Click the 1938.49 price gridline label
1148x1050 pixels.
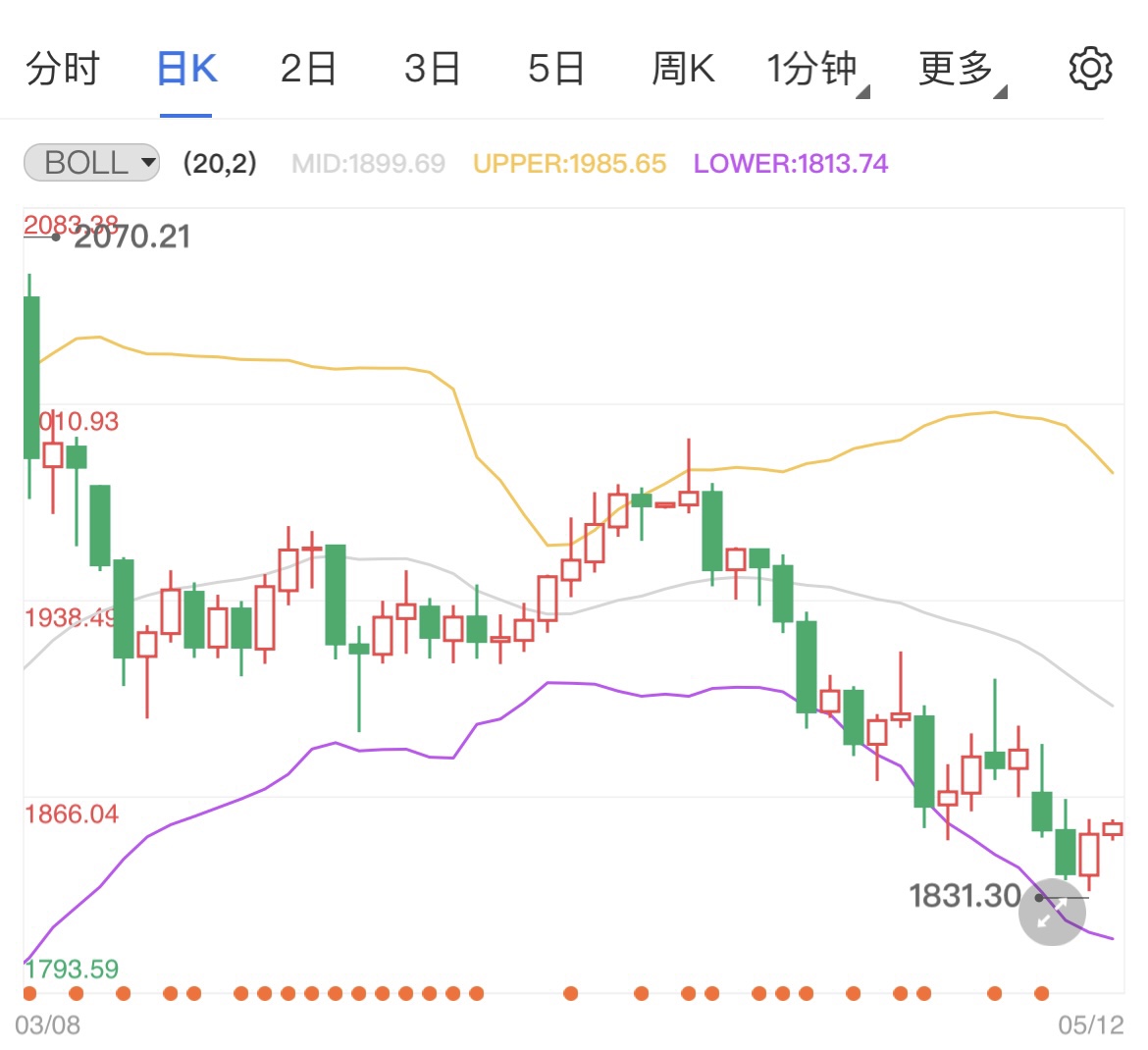click(x=70, y=617)
